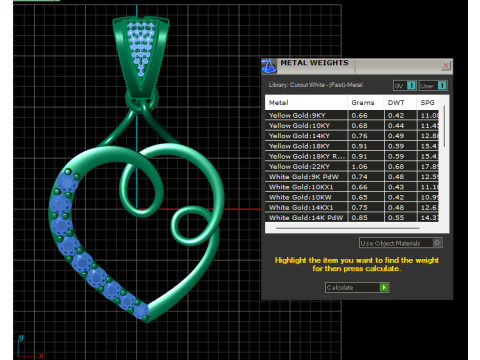Click the SPG column header
The height and width of the screenshot is (360, 480).
(x=428, y=103)
